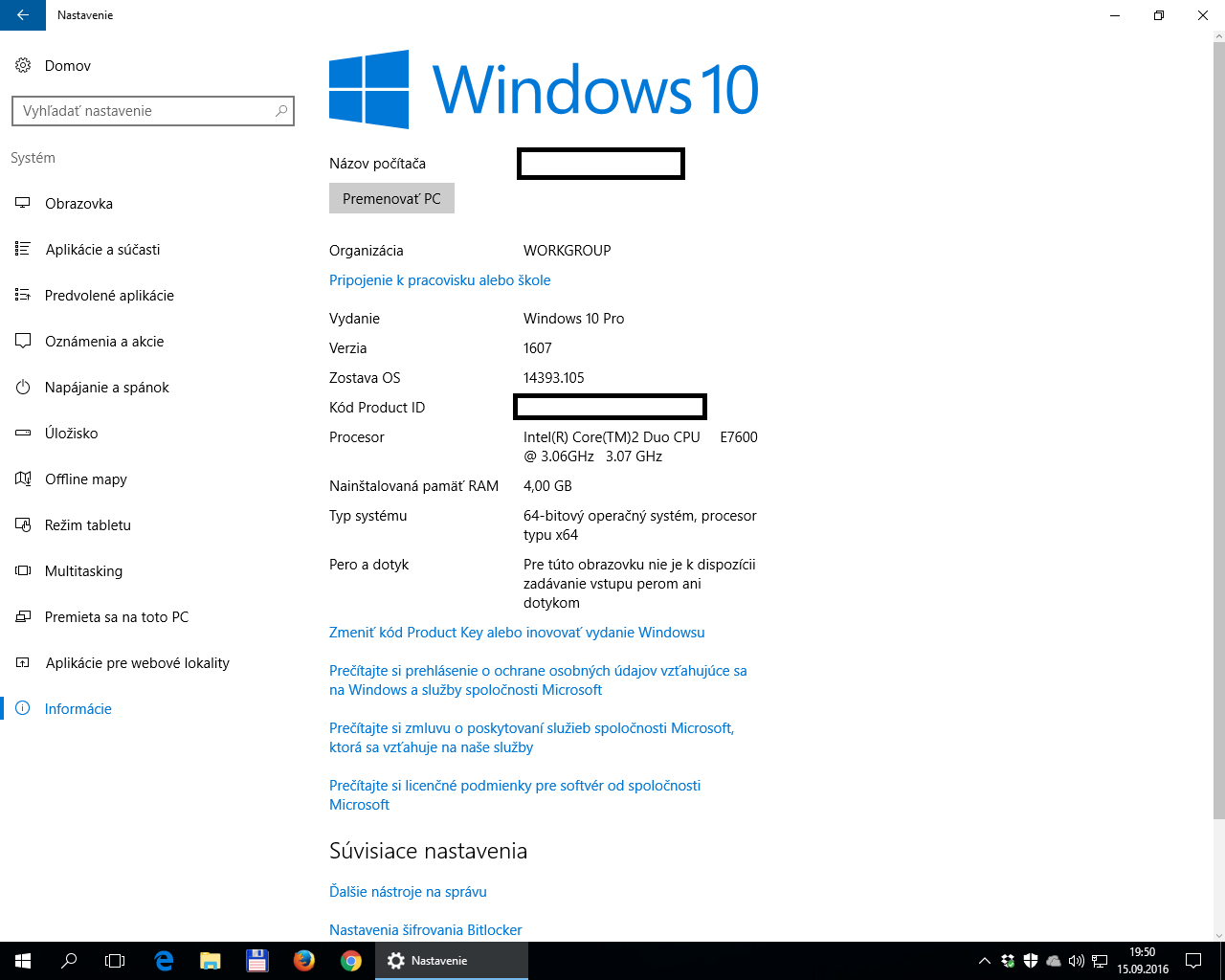Launch Google Chrome from taskbar

[x=351, y=961]
